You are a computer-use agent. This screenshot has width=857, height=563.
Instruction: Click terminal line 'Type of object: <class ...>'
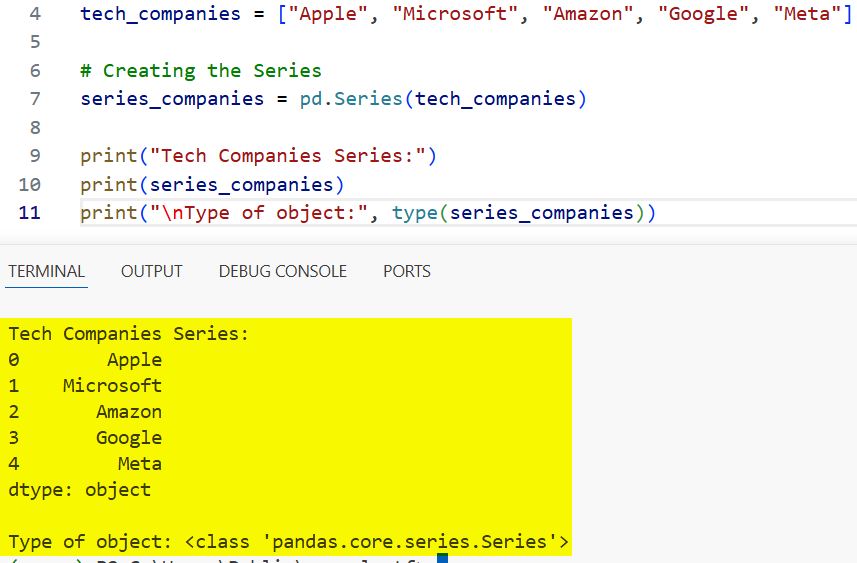(289, 542)
